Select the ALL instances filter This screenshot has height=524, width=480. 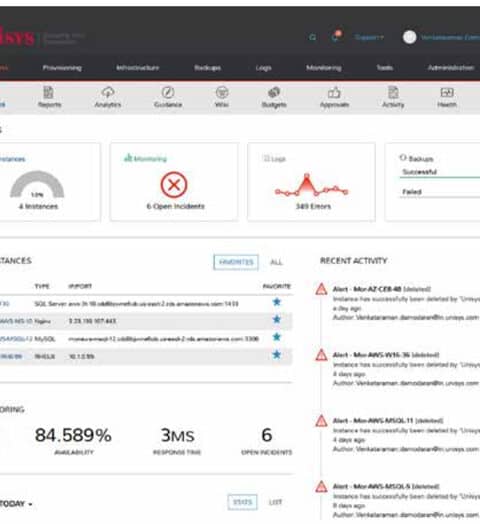tap(276, 262)
